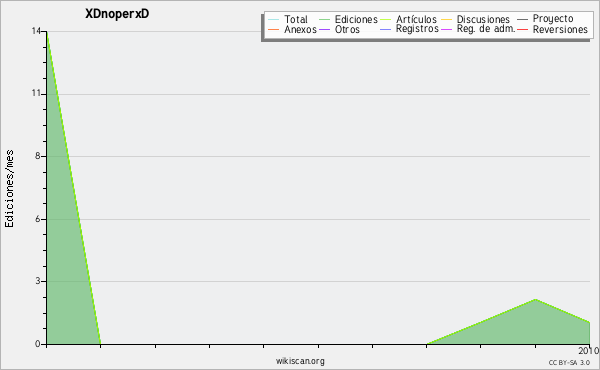Click the red Reversiones line swatch
Image resolution: width=600 pixels, height=370 pixels.
point(523,29)
